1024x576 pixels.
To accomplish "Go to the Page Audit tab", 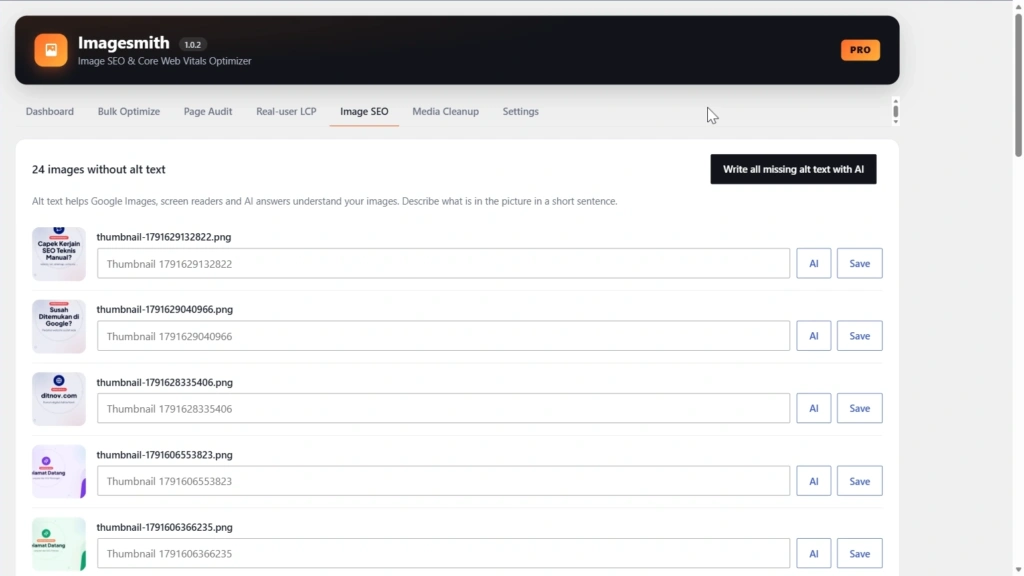I will pos(208,111).
